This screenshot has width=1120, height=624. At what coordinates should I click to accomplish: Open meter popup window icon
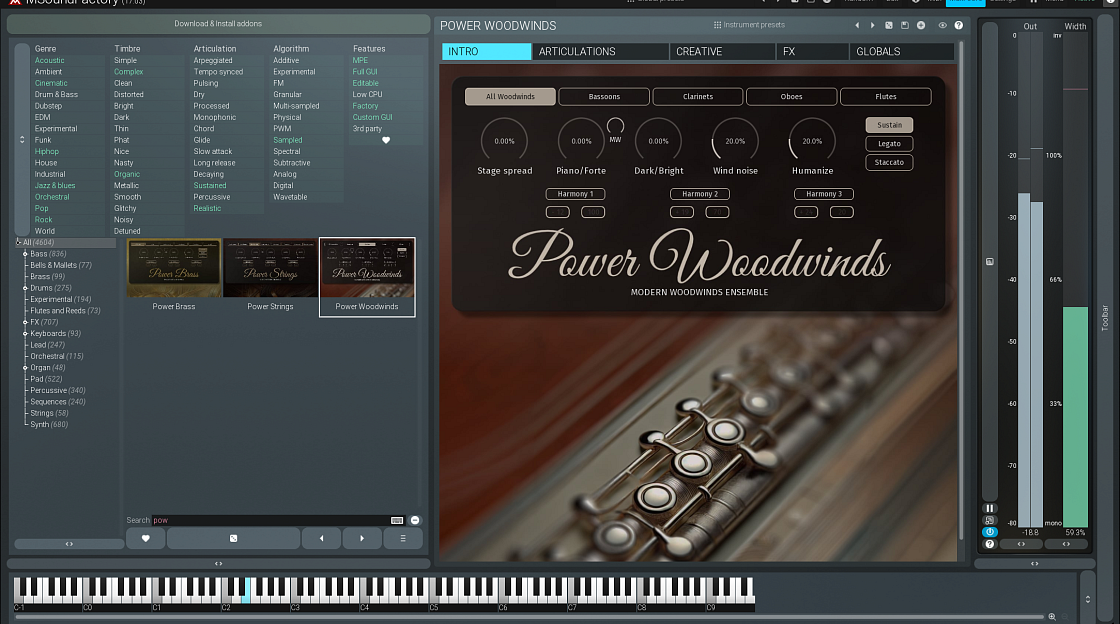989,520
